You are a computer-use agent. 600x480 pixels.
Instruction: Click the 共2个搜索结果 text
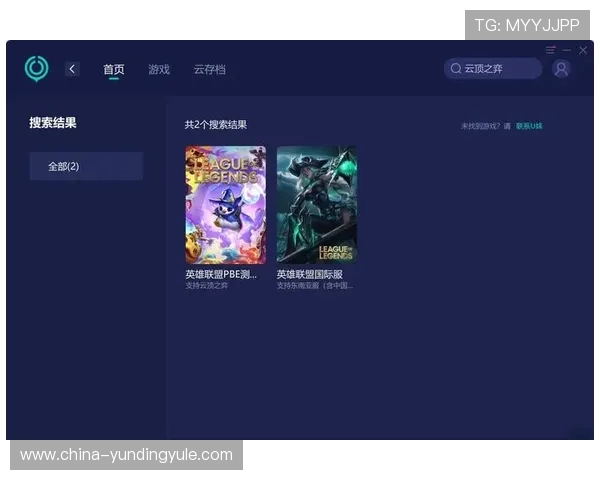(x=216, y=124)
